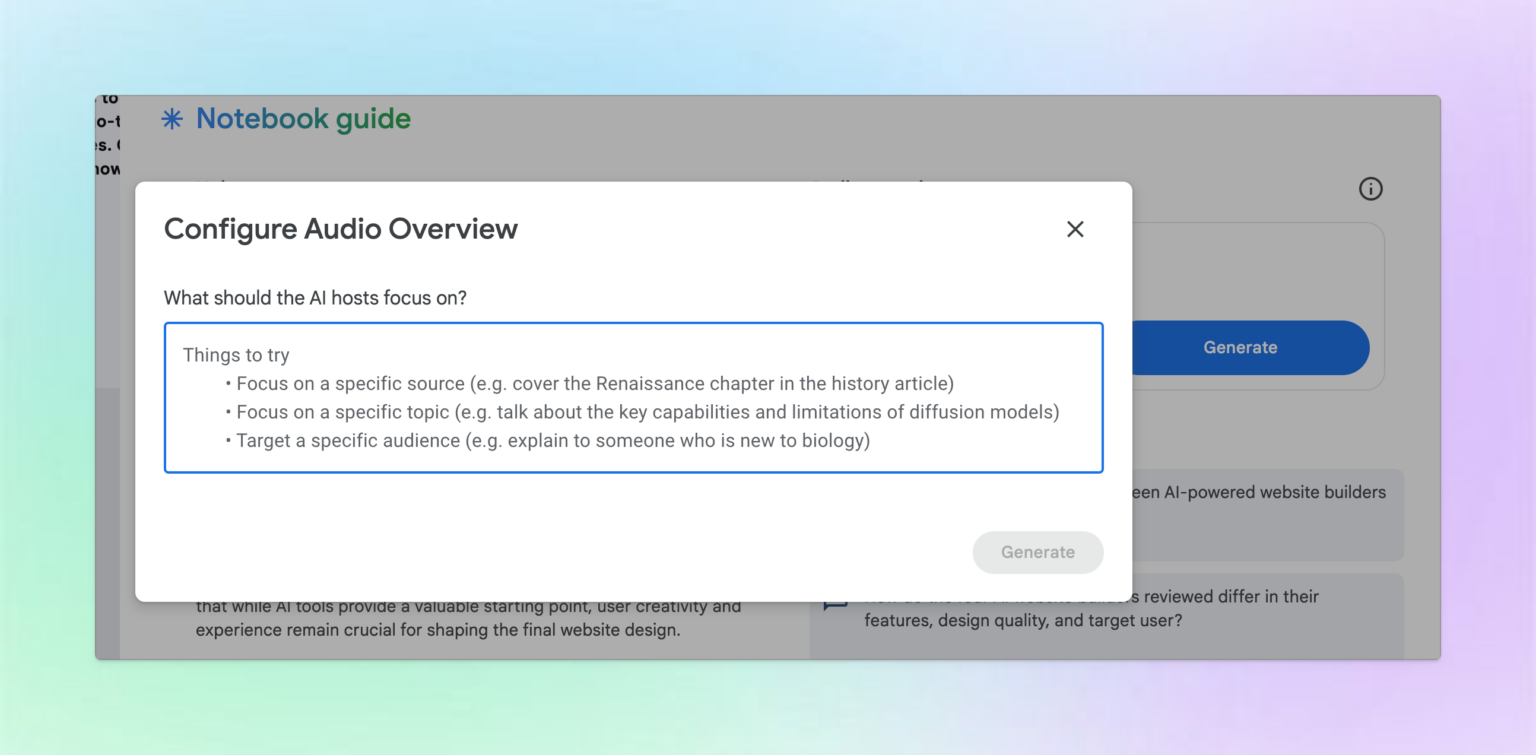Click the new to biology example bullet
1536x755 pixels.
click(x=548, y=440)
